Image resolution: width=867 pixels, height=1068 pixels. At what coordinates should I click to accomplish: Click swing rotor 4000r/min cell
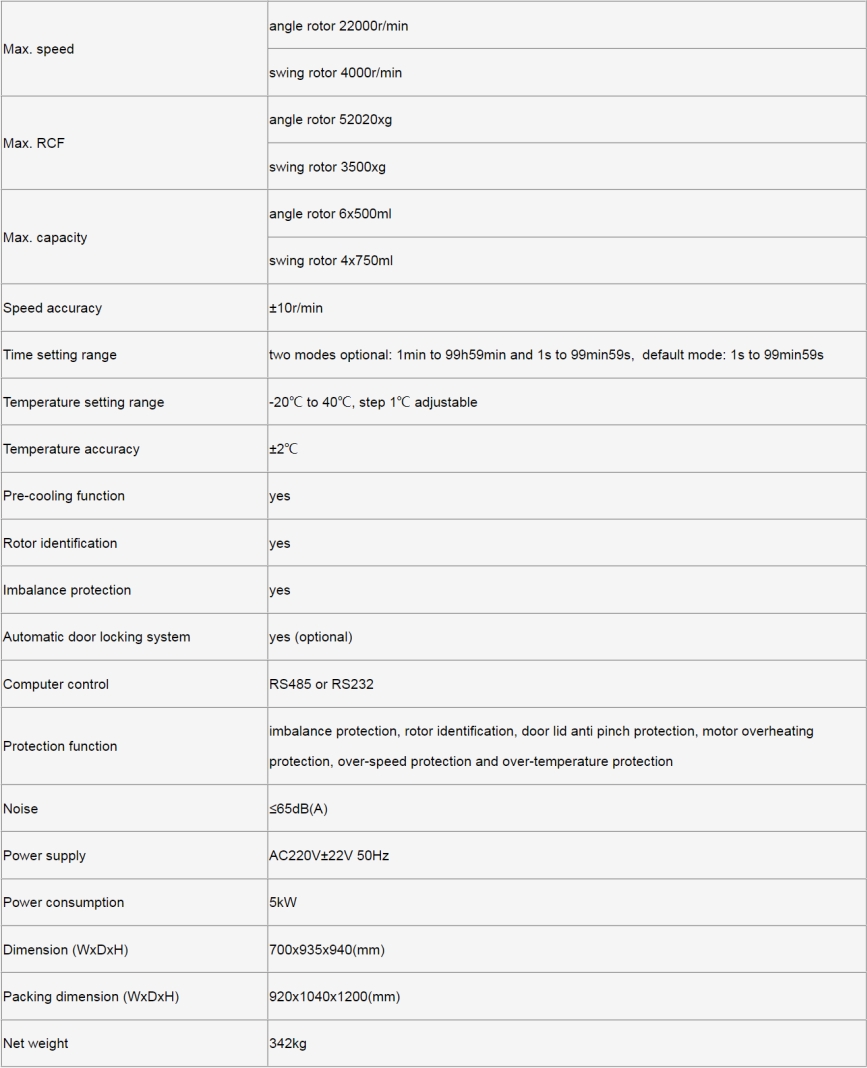pos(567,73)
